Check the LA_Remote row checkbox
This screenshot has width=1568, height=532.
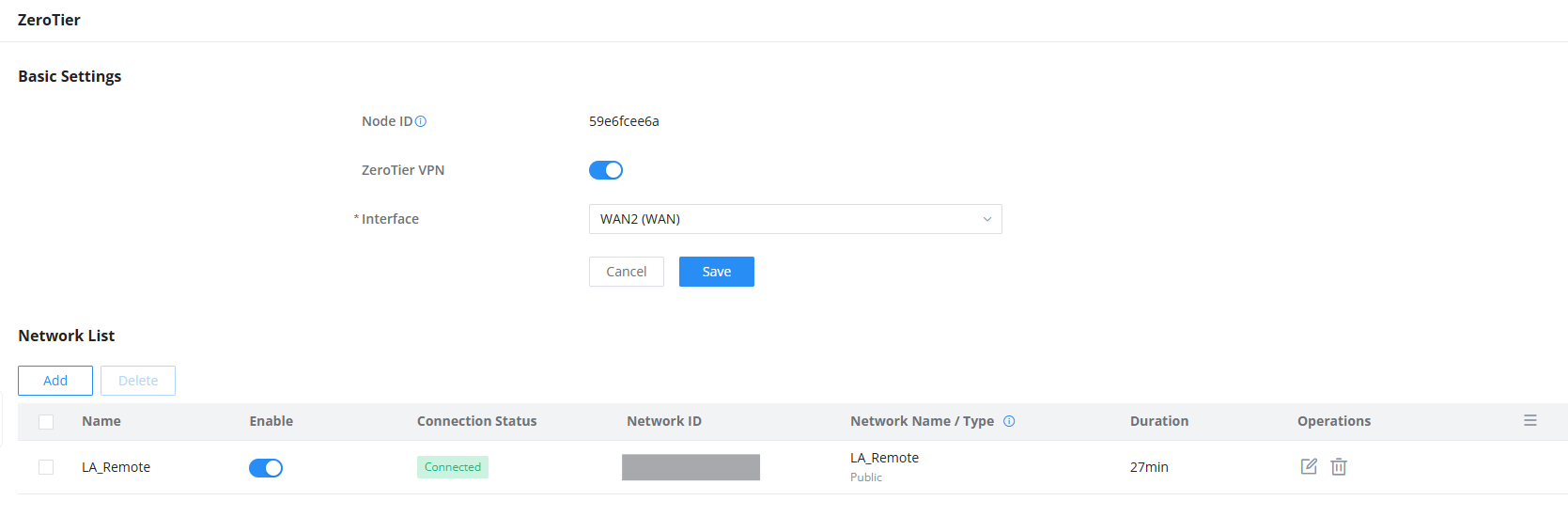(x=46, y=467)
